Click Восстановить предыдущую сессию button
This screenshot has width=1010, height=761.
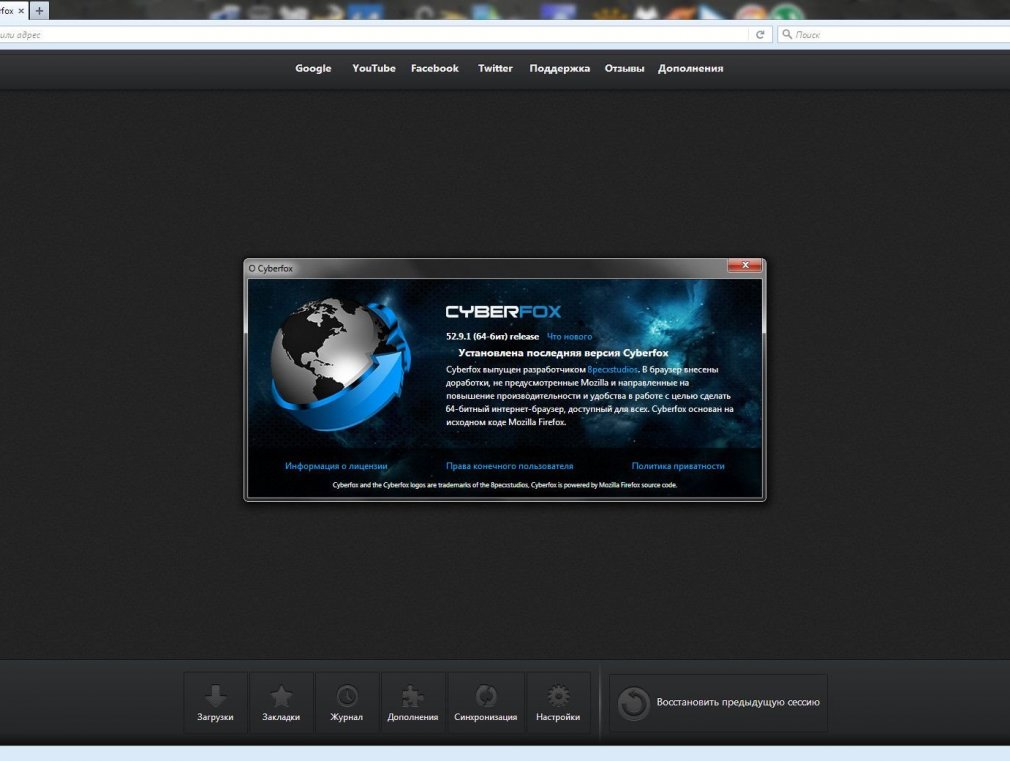718,703
